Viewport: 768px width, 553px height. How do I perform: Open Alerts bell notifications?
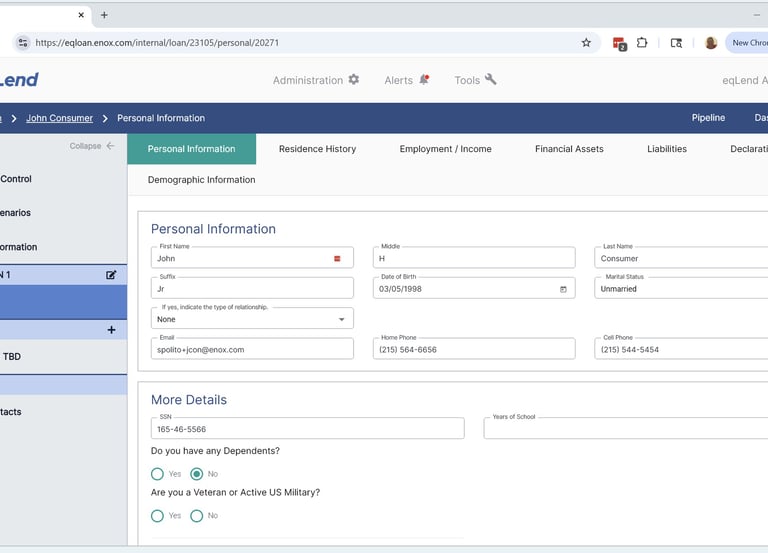407,80
